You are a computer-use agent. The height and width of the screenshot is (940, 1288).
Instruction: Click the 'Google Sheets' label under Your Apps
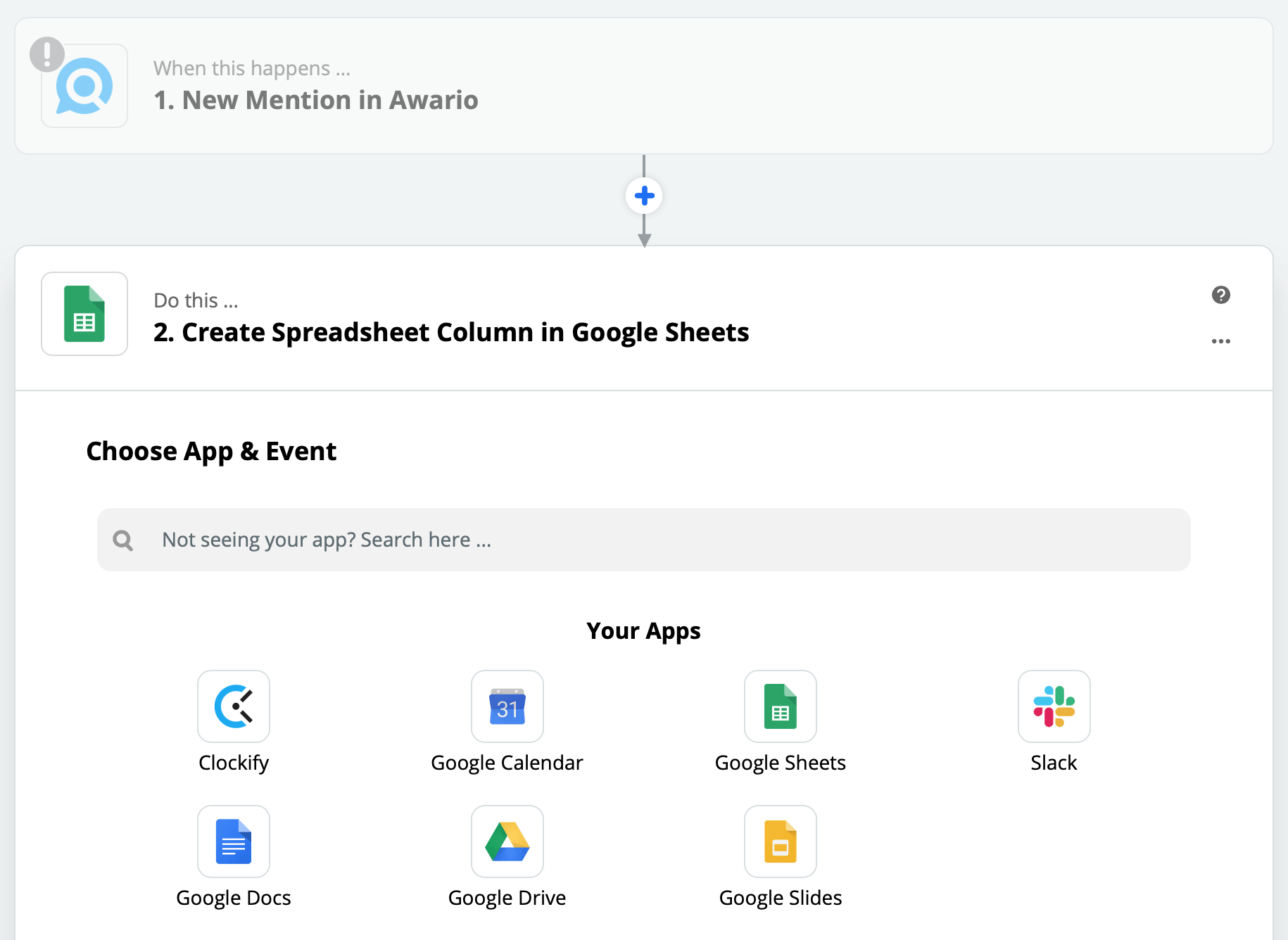pyautogui.click(x=781, y=763)
